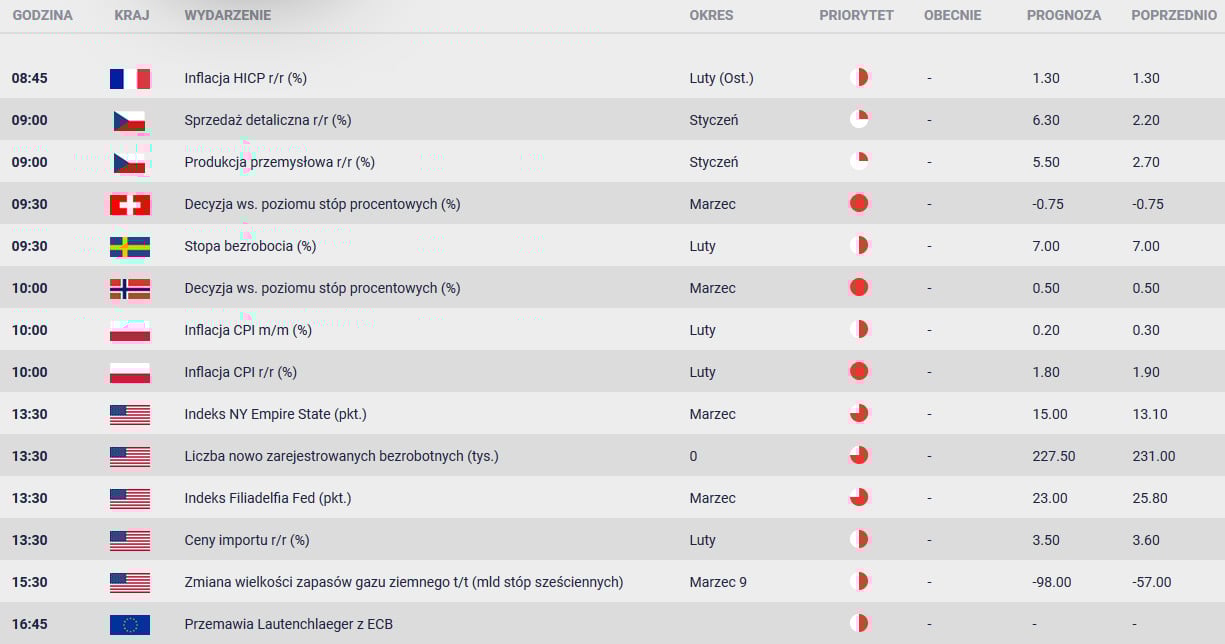Sort by the PRIORYTET column header

856,15
